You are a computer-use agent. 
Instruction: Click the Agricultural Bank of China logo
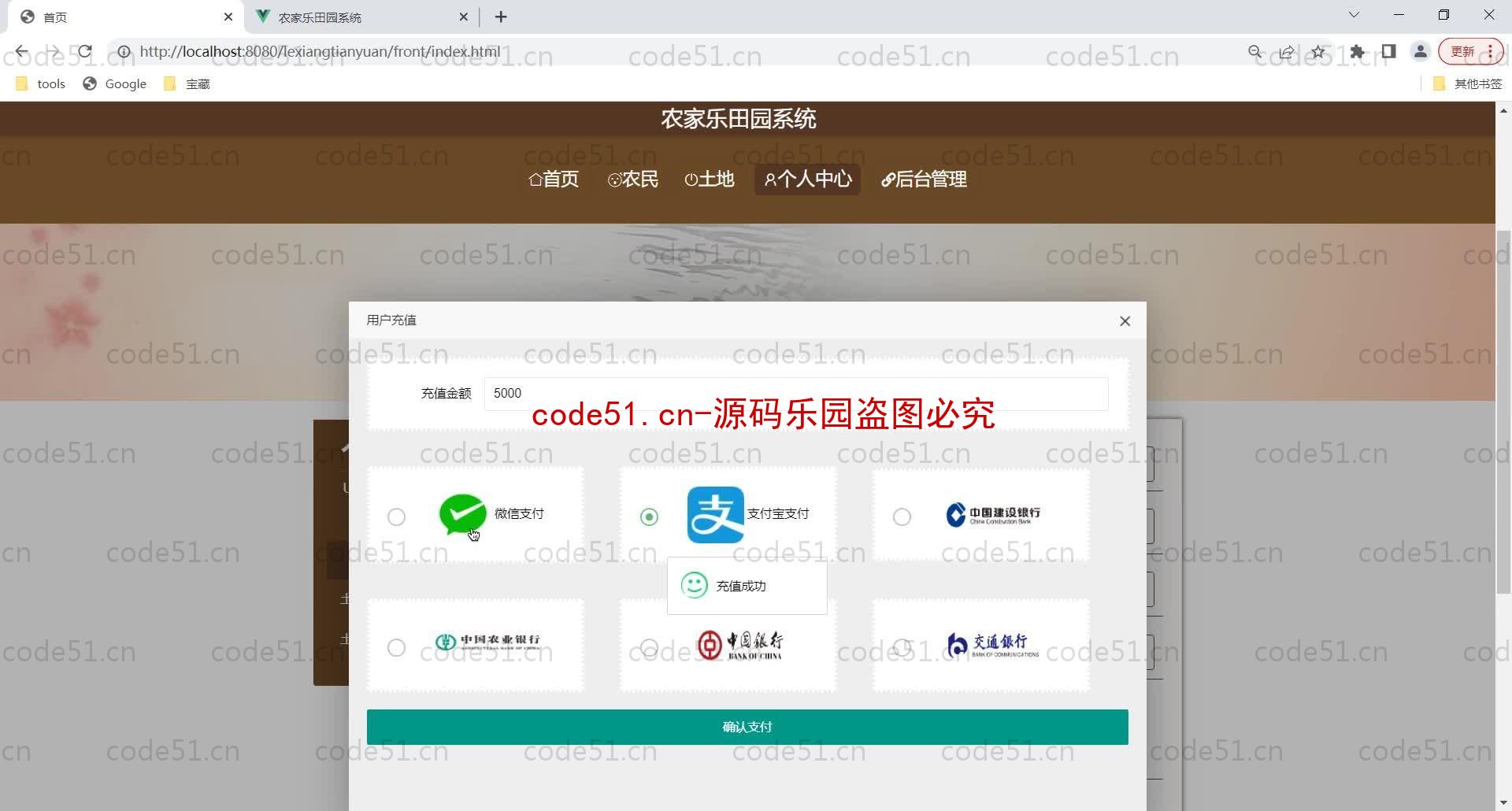[x=487, y=643]
